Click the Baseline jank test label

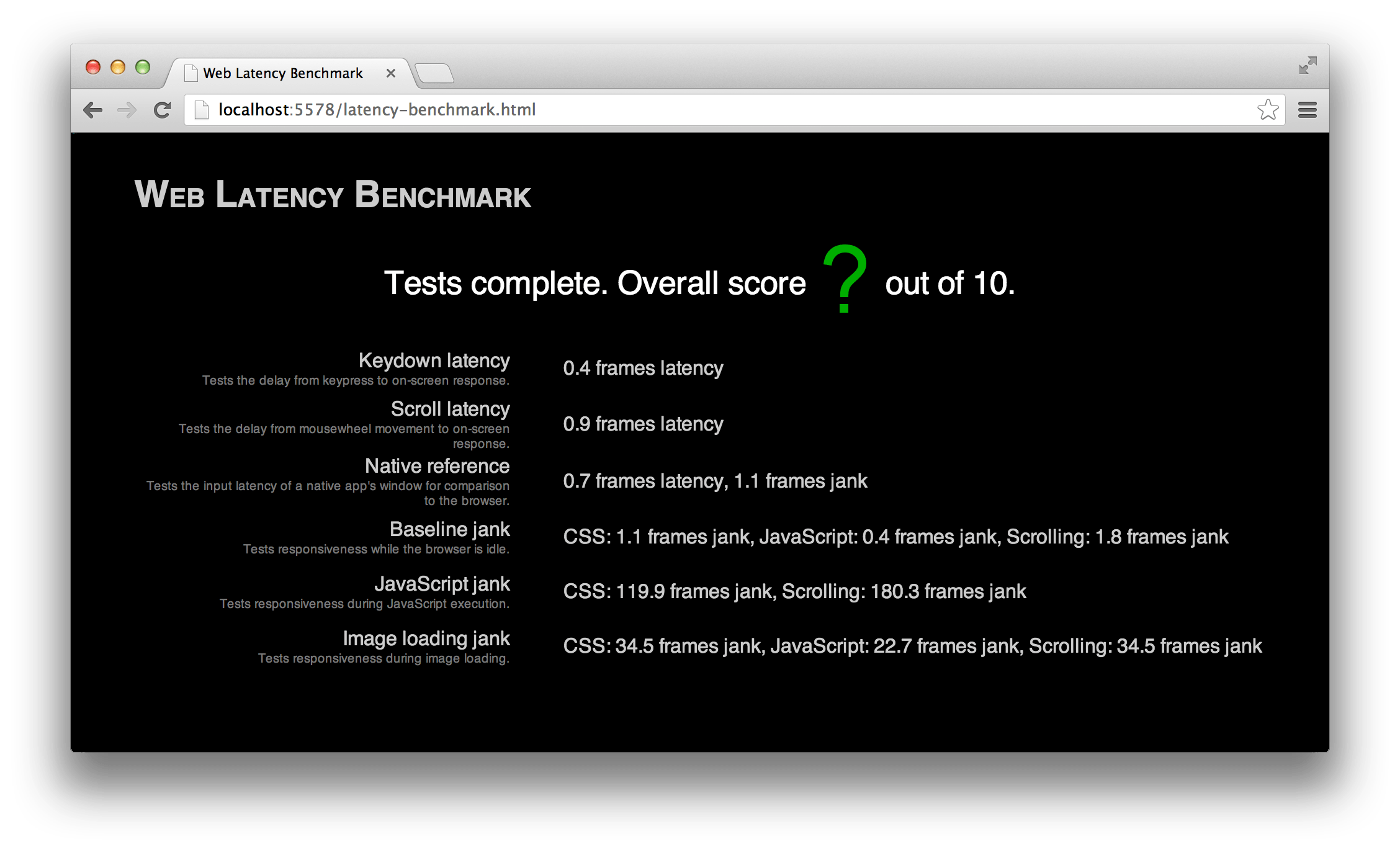pos(449,529)
